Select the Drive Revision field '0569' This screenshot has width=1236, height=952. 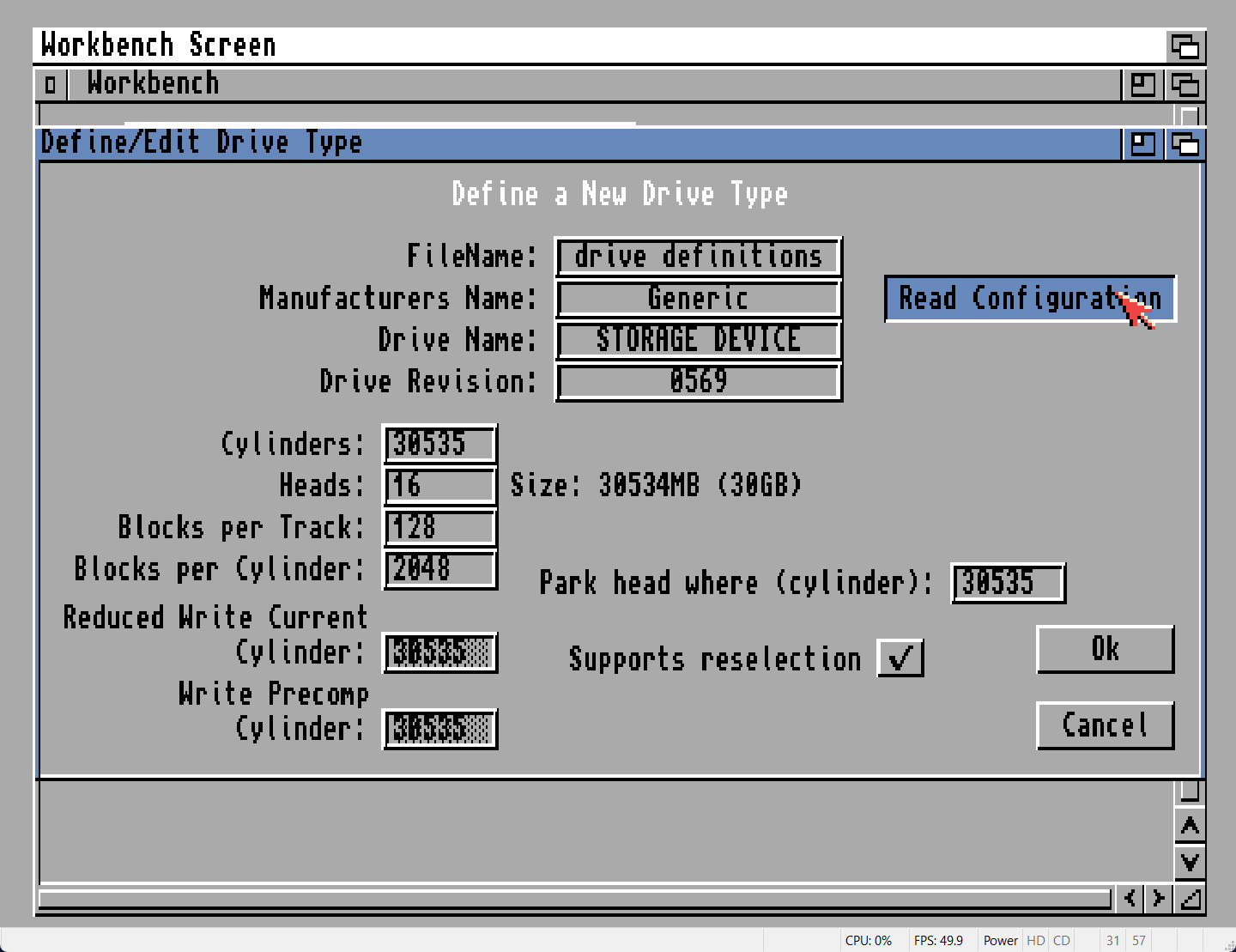tap(699, 382)
